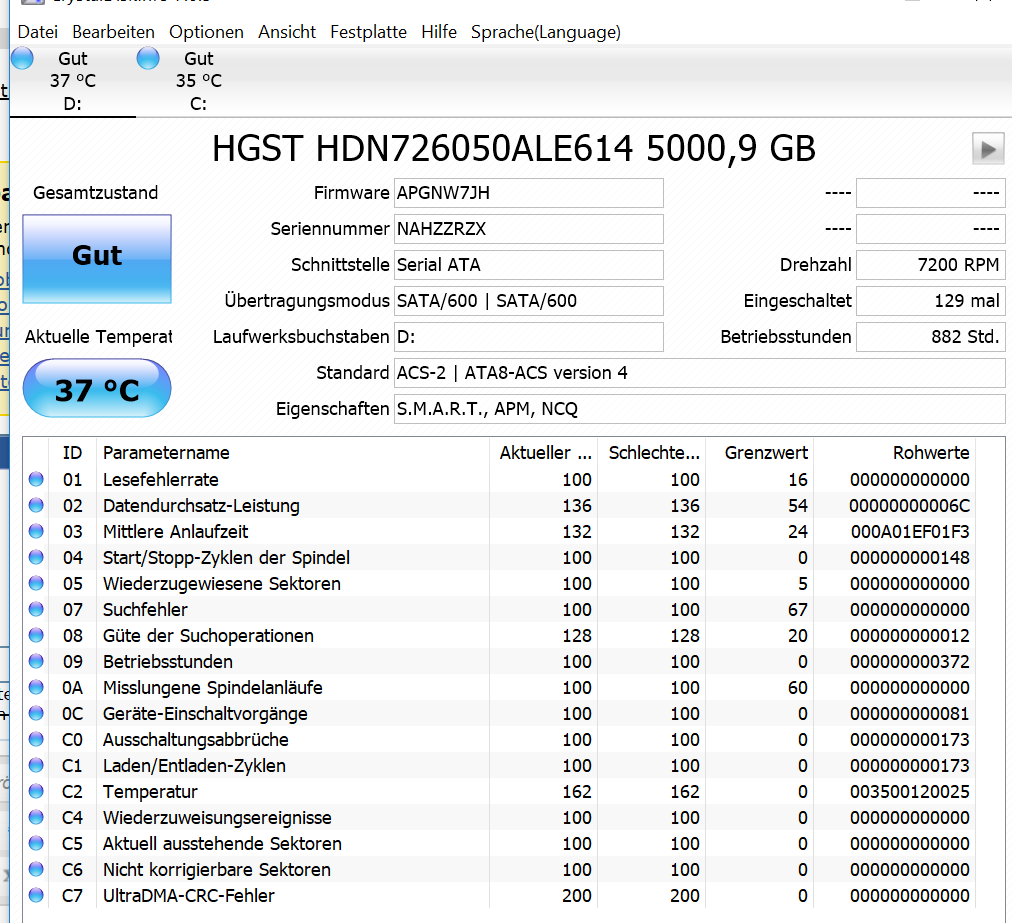1012x923 pixels.
Task: Open the Optionen menu
Action: (x=207, y=32)
